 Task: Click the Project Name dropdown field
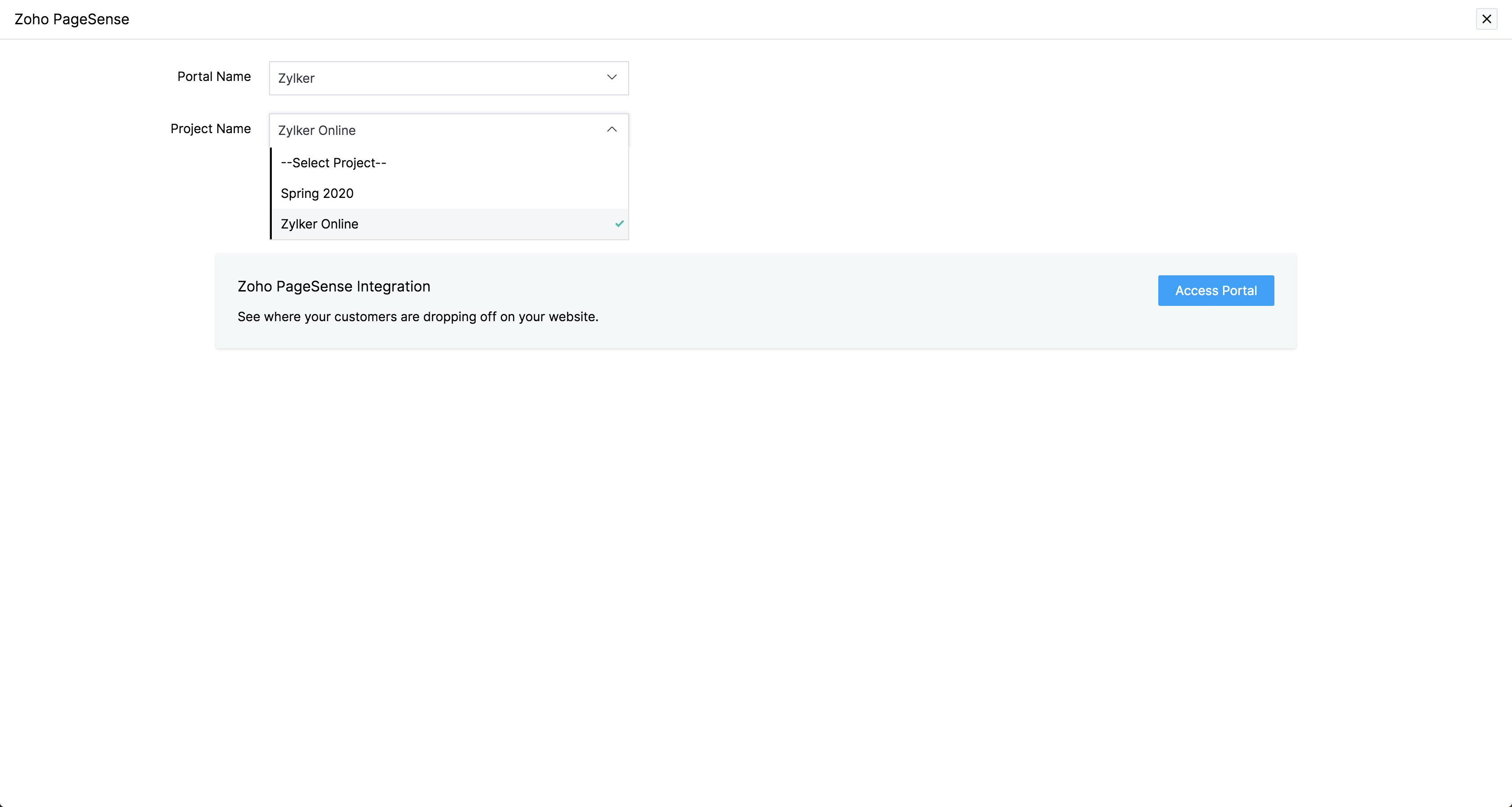(449, 130)
